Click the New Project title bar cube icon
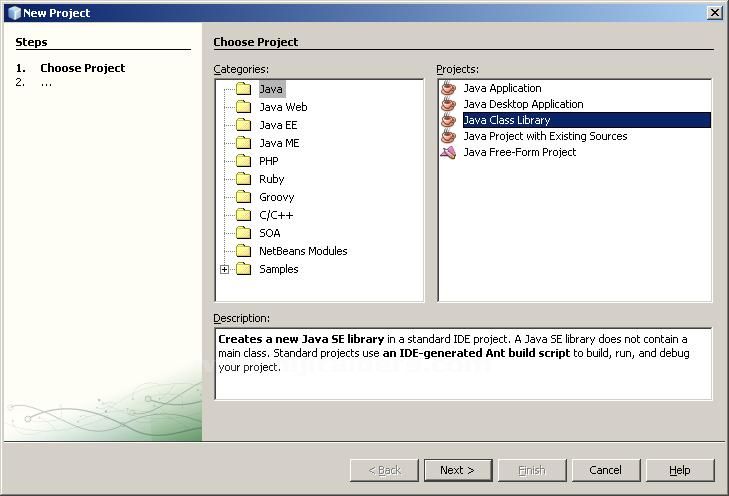Viewport: 729px width, 496px height. click(14, 13)
